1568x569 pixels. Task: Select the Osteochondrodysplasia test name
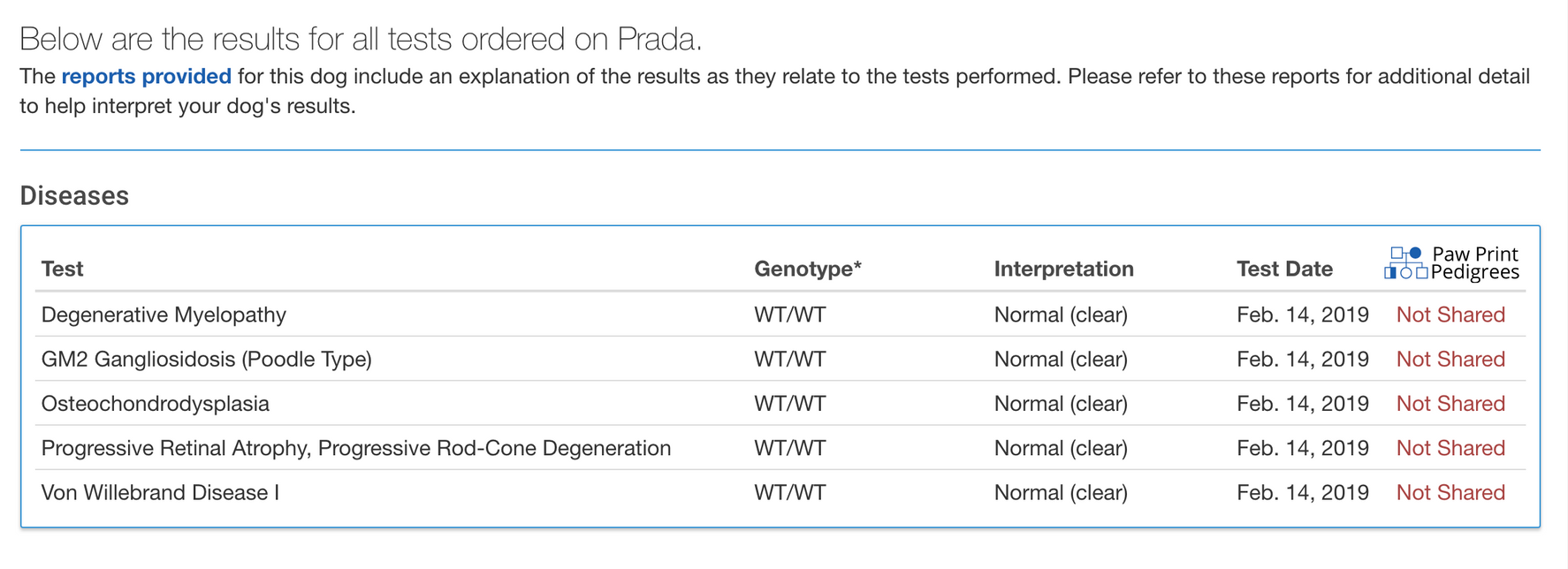(155, 404)
